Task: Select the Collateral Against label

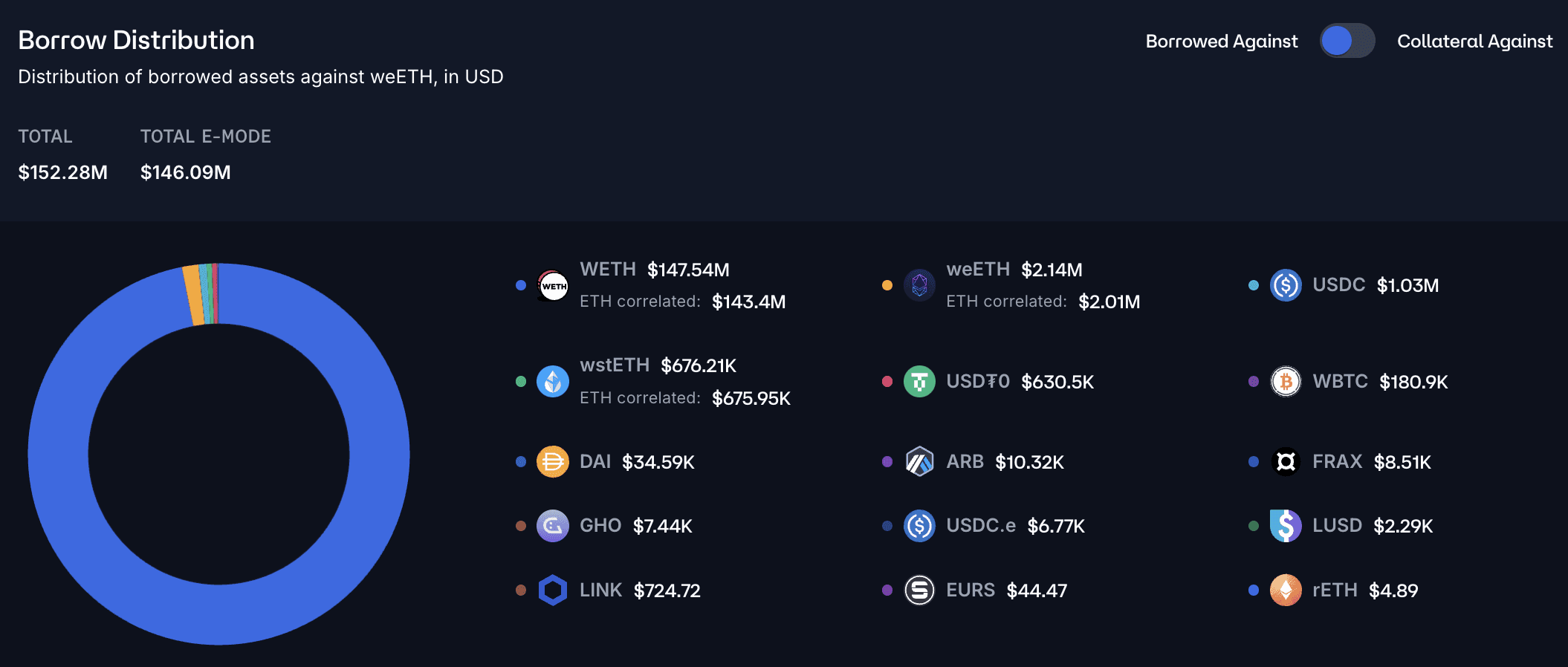Action: (1474, 42)
